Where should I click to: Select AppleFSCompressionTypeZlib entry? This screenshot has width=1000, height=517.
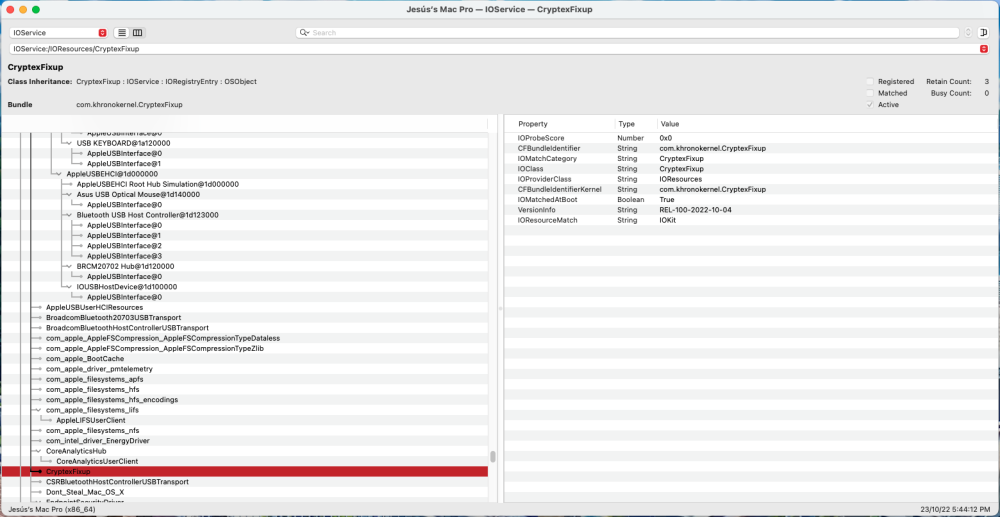pyautogui.click(x=155, y=348)
